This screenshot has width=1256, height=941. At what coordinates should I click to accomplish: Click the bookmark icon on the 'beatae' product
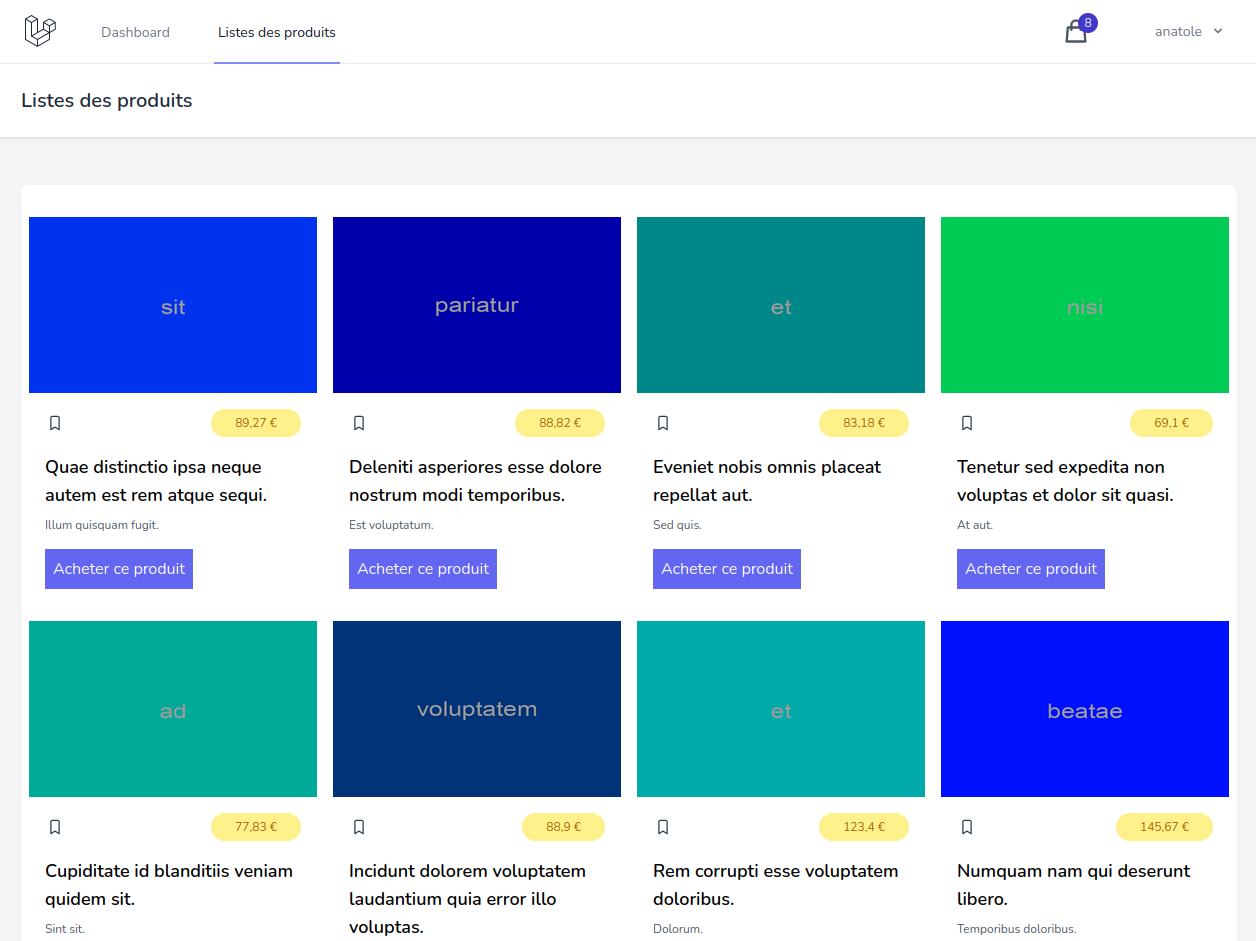(x=967, y=827)
